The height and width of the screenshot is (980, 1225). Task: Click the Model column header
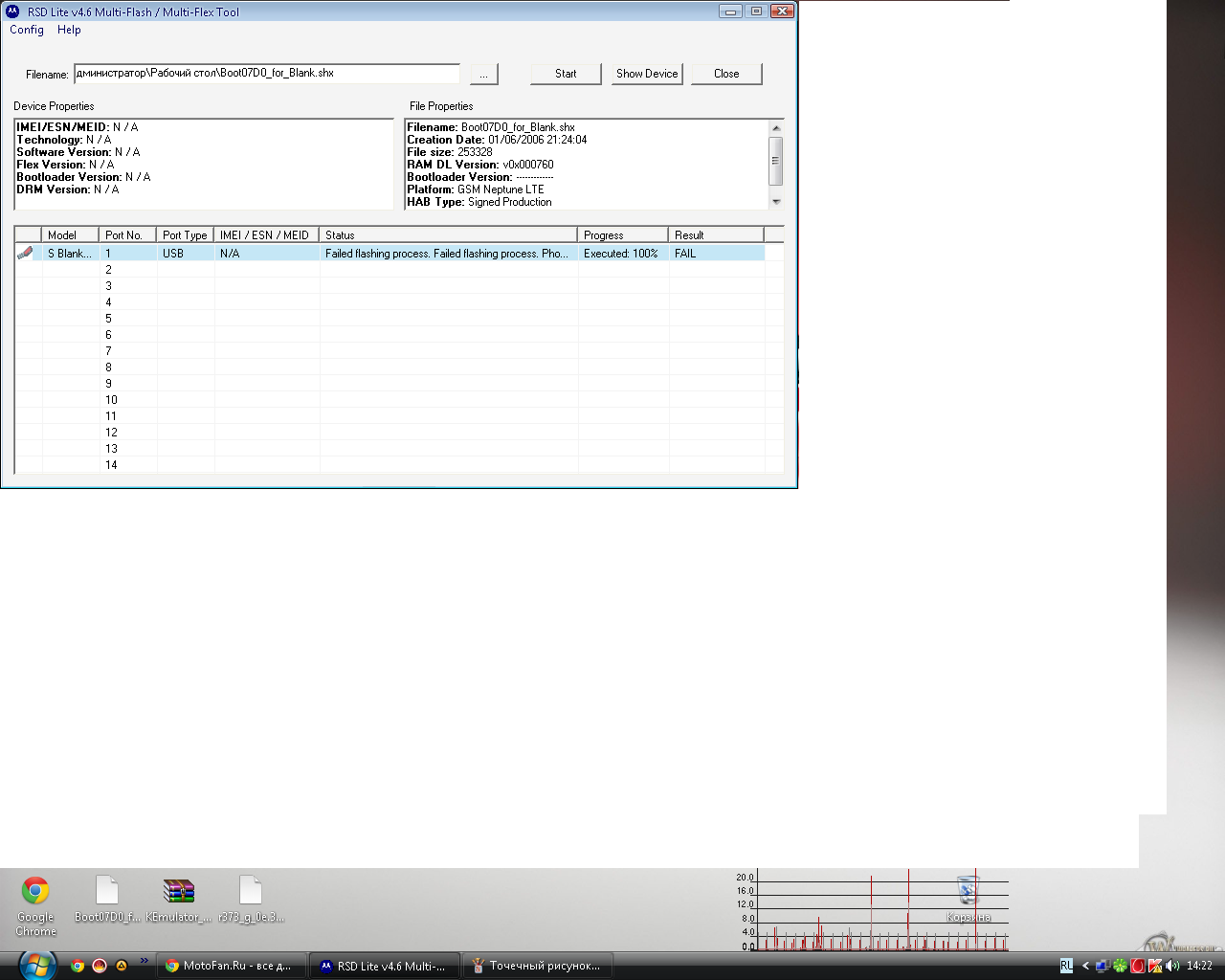point(70,234)
